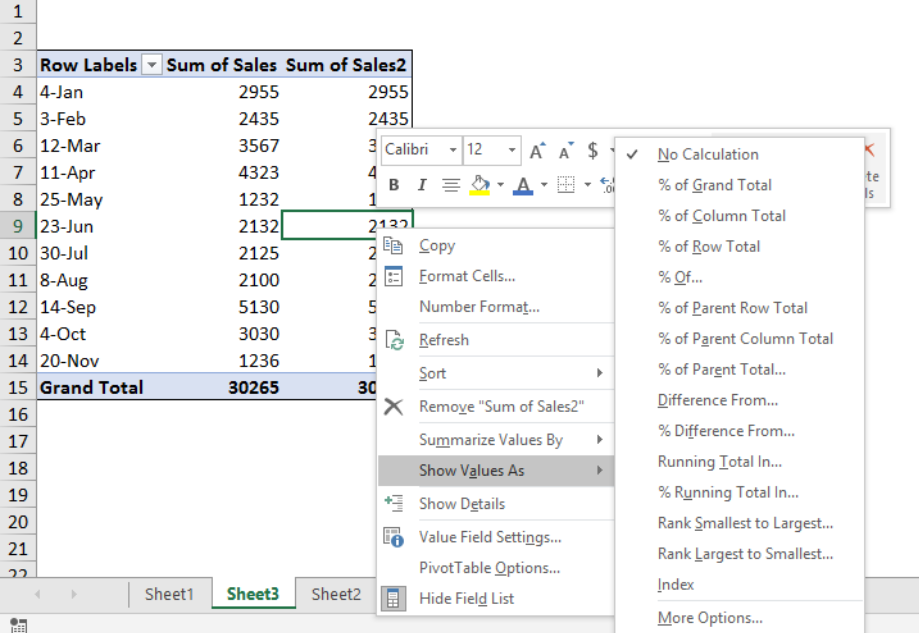The width and height of the screenshot is (923, 642).
Task: Choose % of Column Total
Action: tap(739, 216)
